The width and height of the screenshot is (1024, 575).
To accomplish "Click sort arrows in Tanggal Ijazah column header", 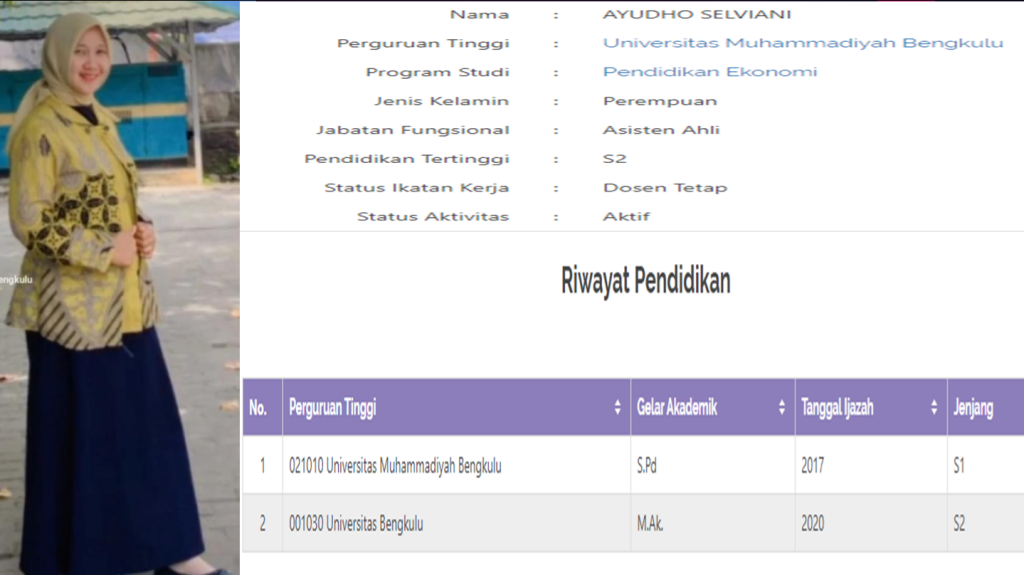I will tap(934, 408).
